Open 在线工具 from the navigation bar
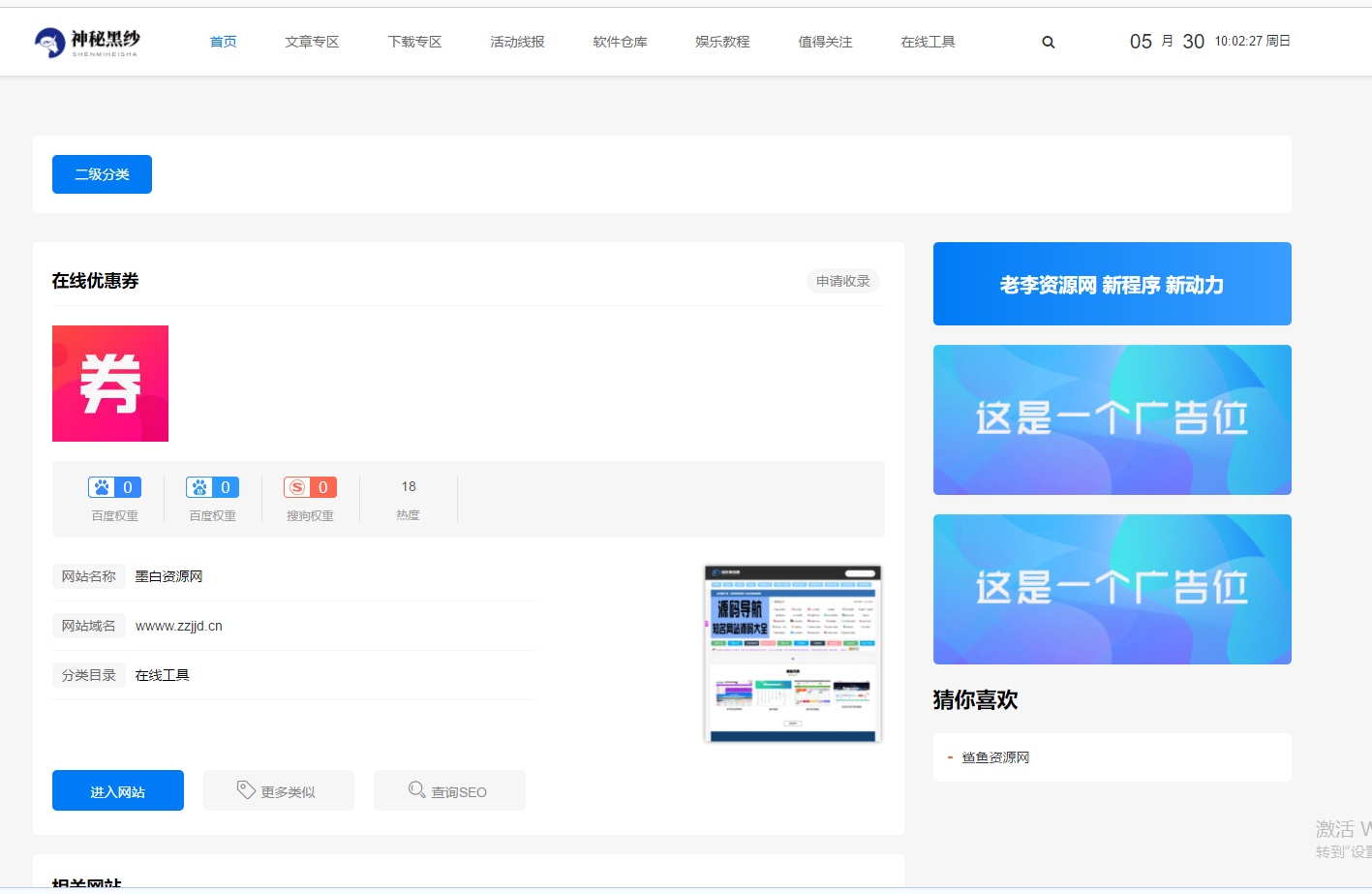 928,42
